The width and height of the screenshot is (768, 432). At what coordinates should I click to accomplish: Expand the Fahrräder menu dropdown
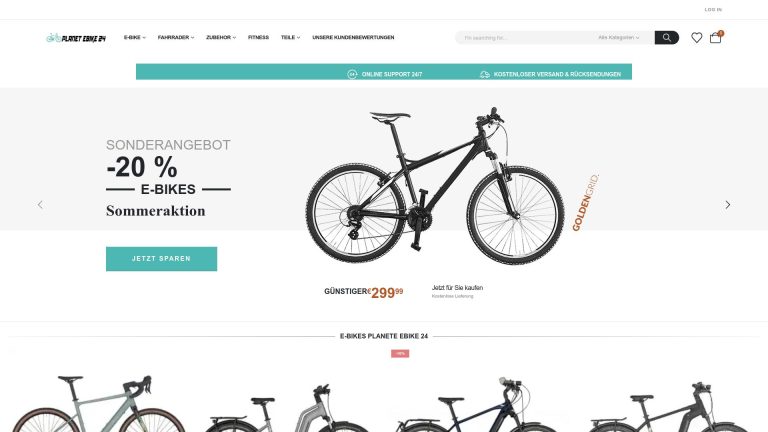click(176, 38)
